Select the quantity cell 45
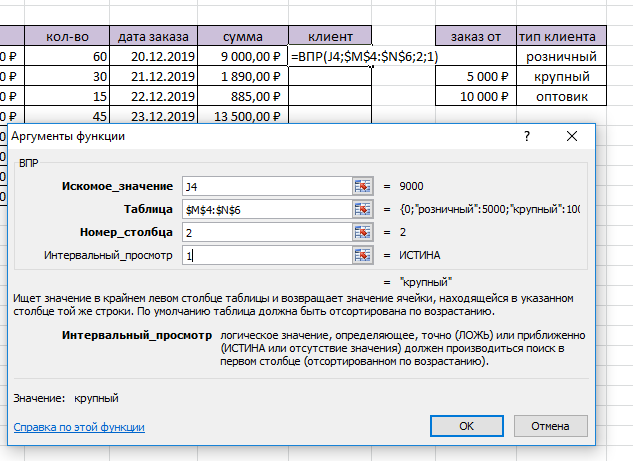 pos(67,115)
